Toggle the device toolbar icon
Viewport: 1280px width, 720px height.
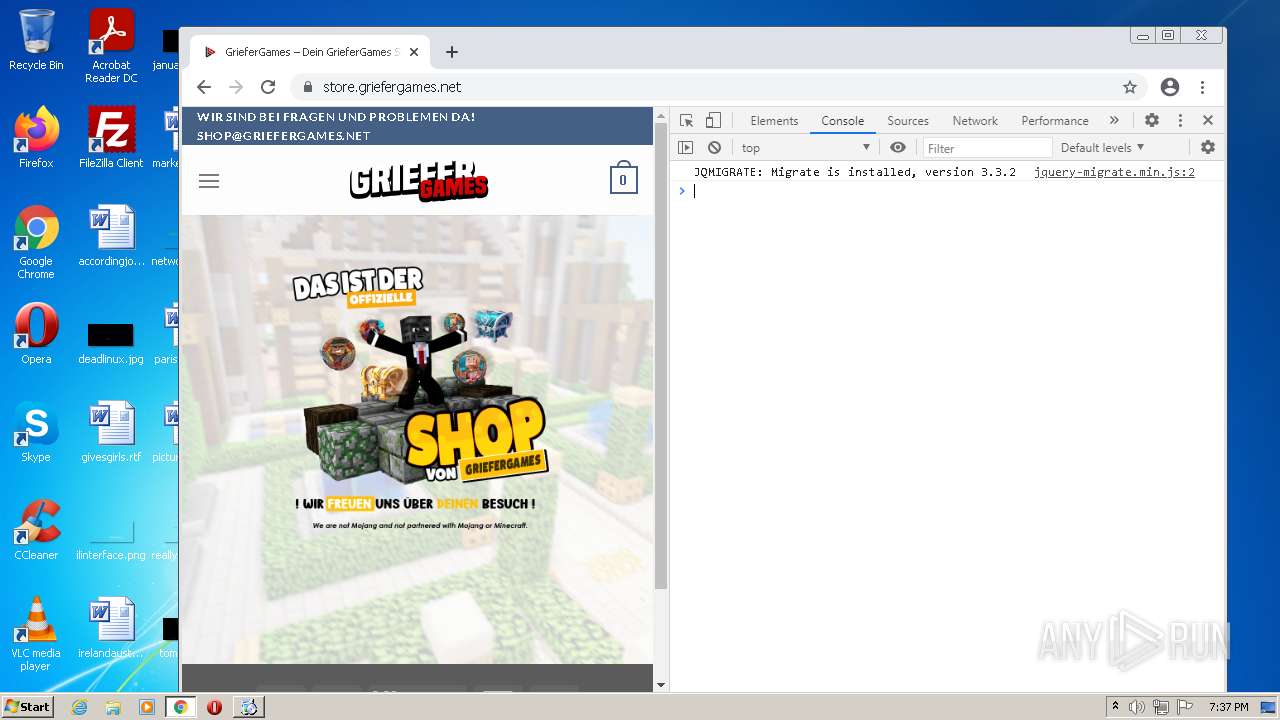(713, 120)
